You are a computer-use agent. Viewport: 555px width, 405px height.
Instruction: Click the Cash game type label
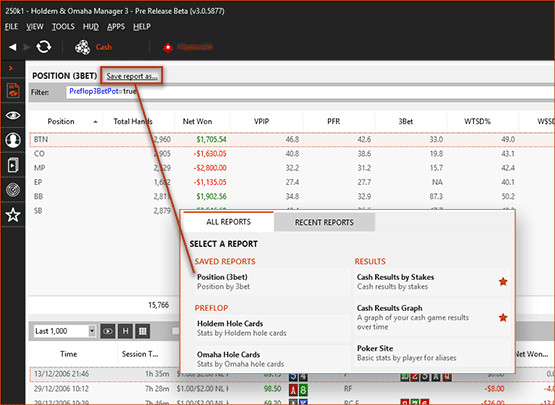tap(104, 47)
